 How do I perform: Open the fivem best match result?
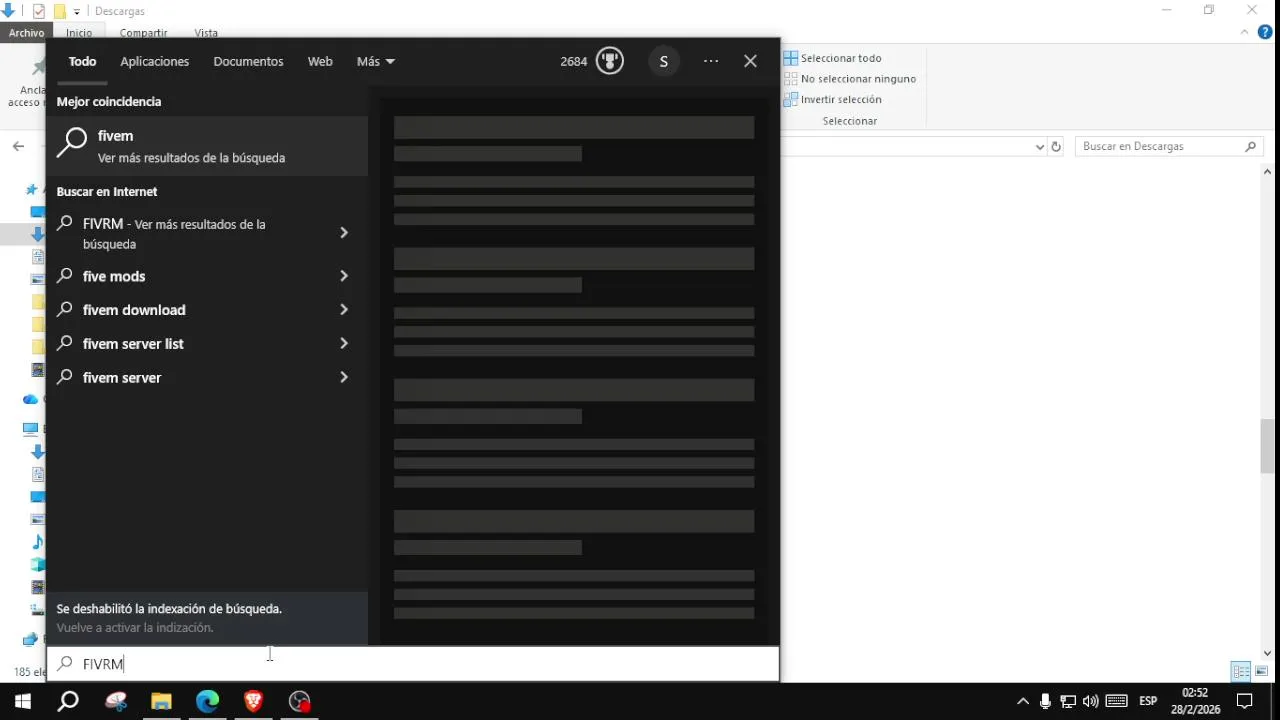(x=207, y=146)
